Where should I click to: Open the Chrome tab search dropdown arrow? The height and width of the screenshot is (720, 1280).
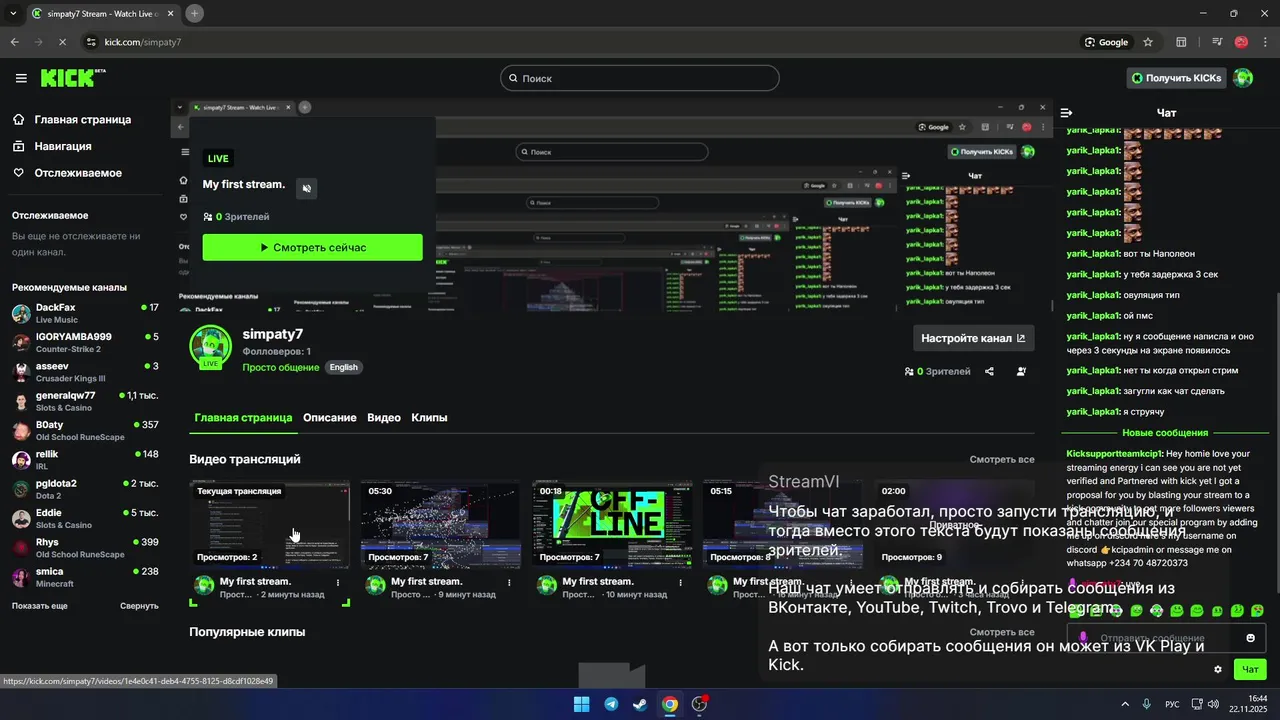(x=13, y=13)
